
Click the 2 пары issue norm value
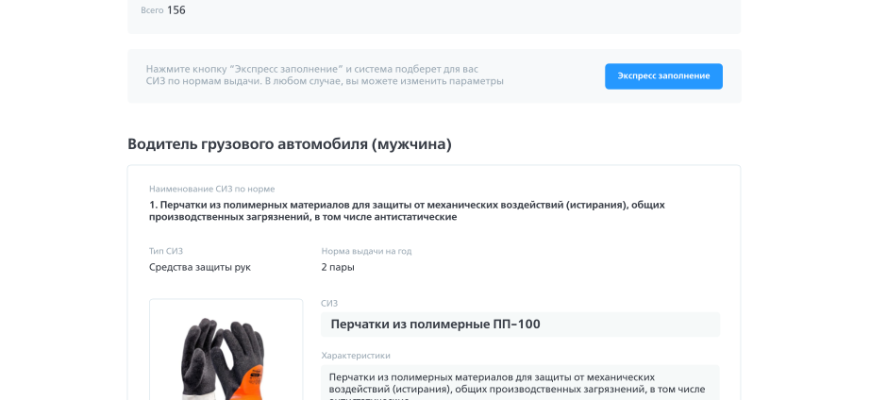338,267
